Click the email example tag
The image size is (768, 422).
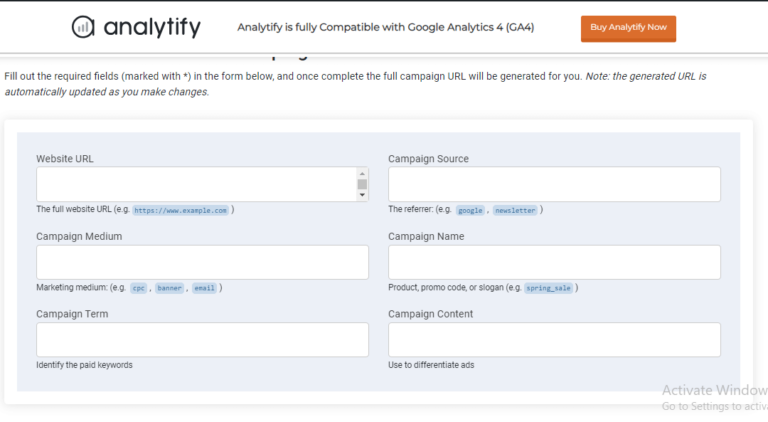[x=204, y=288]
